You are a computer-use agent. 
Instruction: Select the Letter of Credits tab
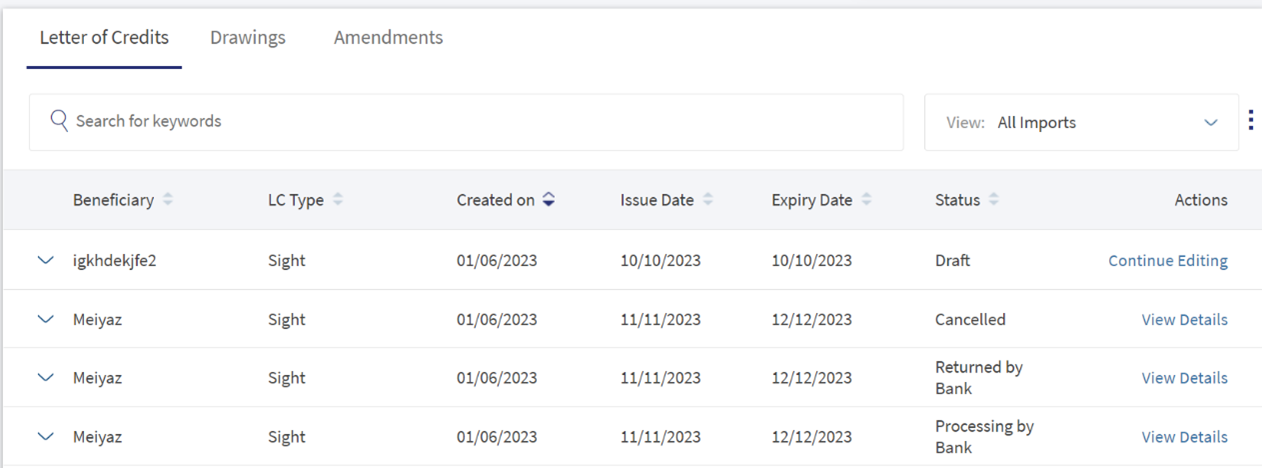pos(104,38)
